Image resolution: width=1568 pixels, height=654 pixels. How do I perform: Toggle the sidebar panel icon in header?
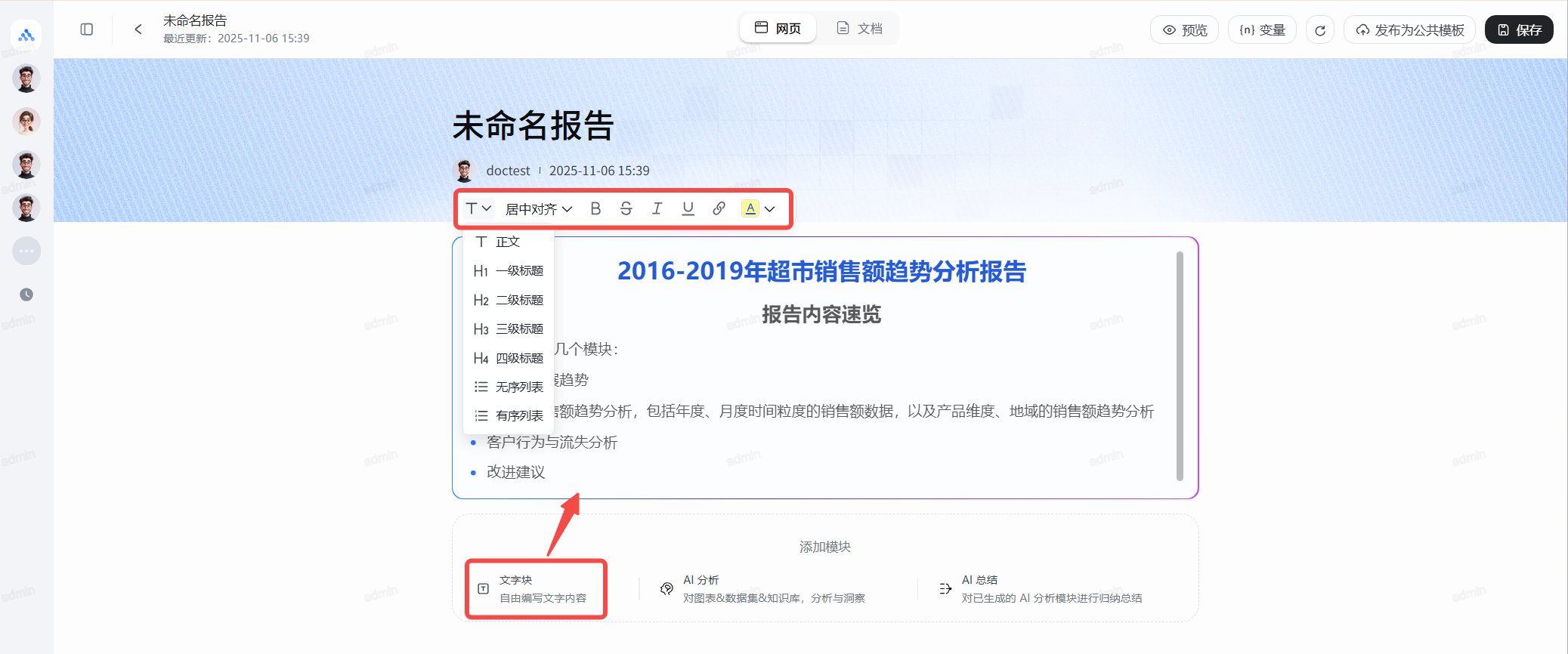pos(87,29)
